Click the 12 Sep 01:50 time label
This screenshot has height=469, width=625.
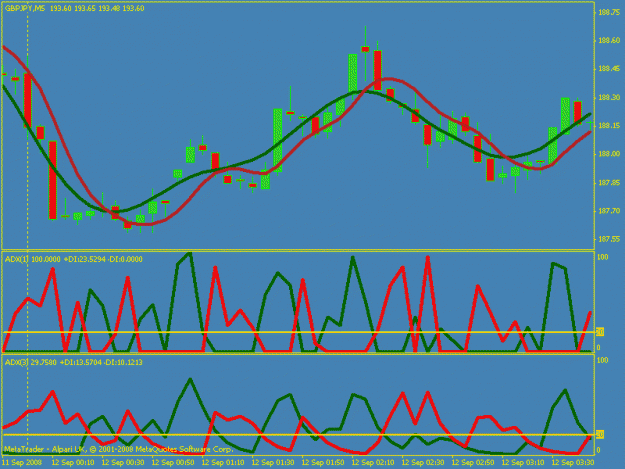[x=323, y=463]
